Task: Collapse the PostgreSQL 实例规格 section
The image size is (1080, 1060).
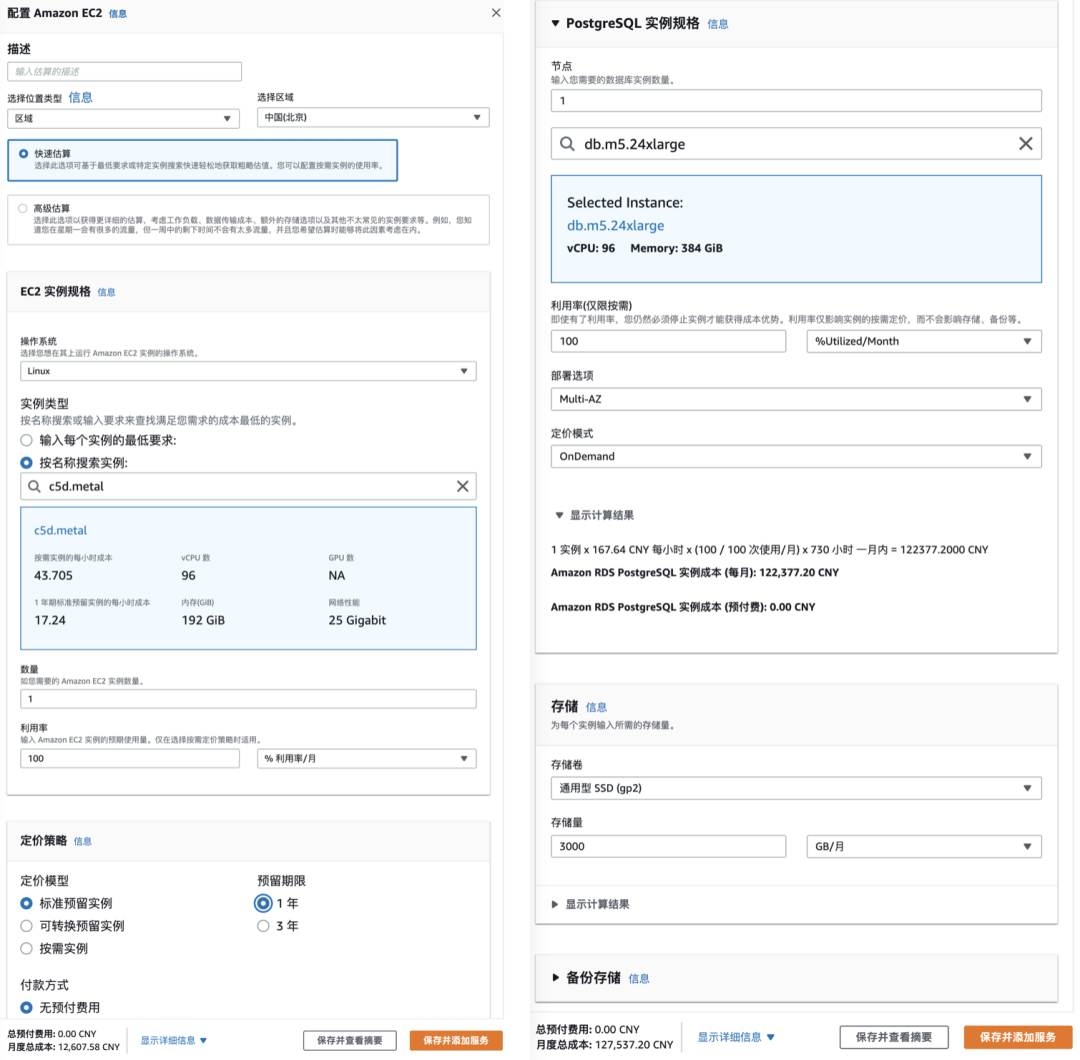Action: click(x=555, y=23)
